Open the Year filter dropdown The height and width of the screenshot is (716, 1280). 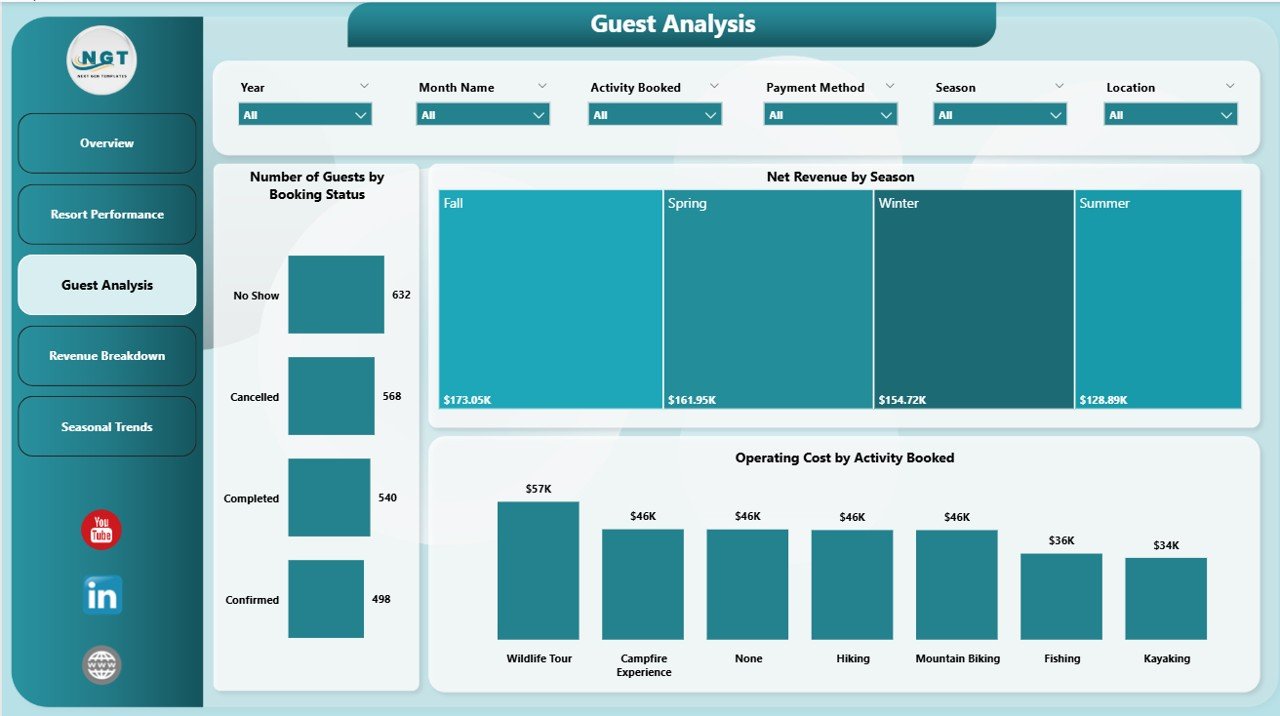tap(305, 115)
